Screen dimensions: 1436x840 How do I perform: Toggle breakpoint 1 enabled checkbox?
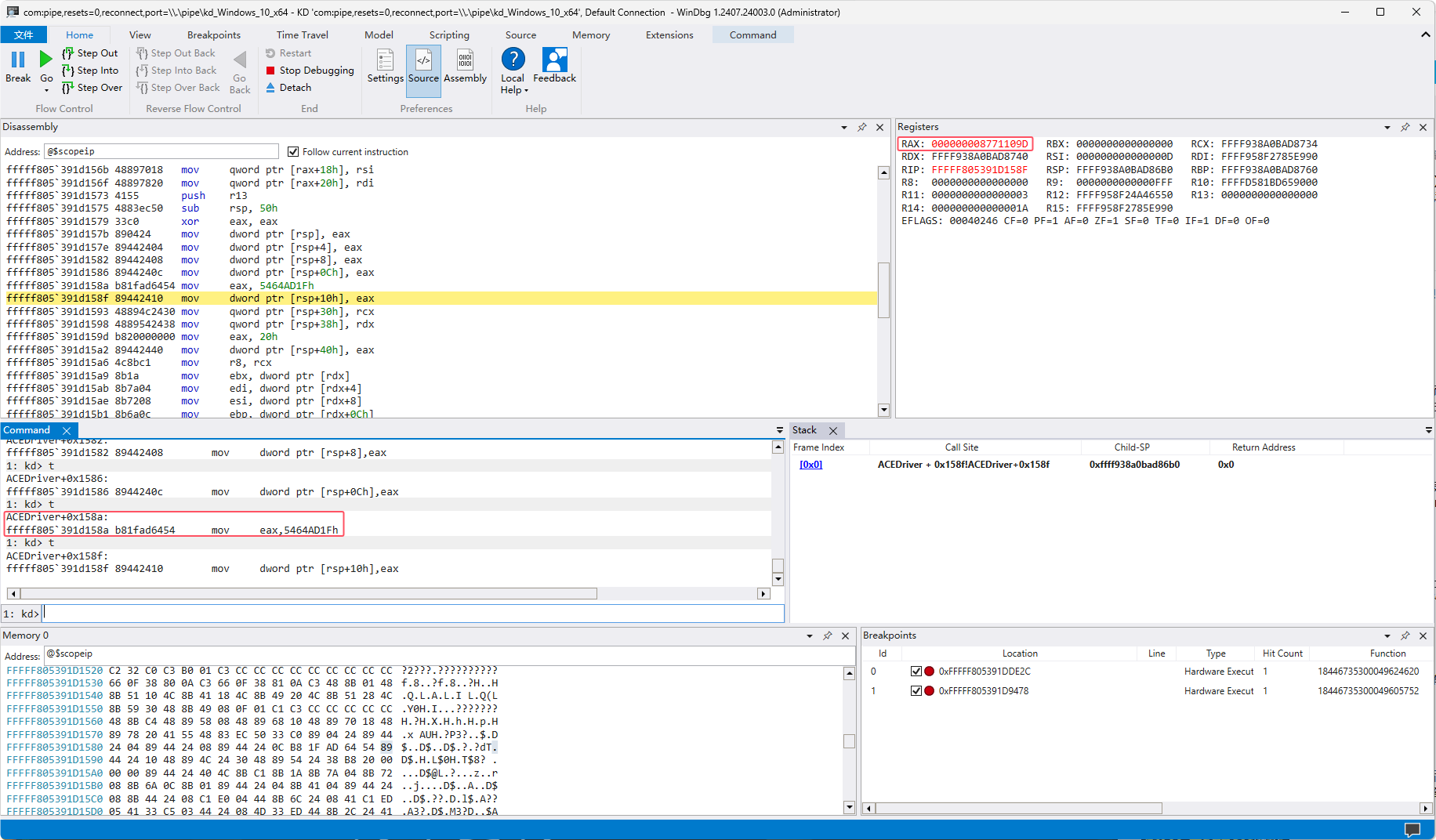[x=916, y=690]
